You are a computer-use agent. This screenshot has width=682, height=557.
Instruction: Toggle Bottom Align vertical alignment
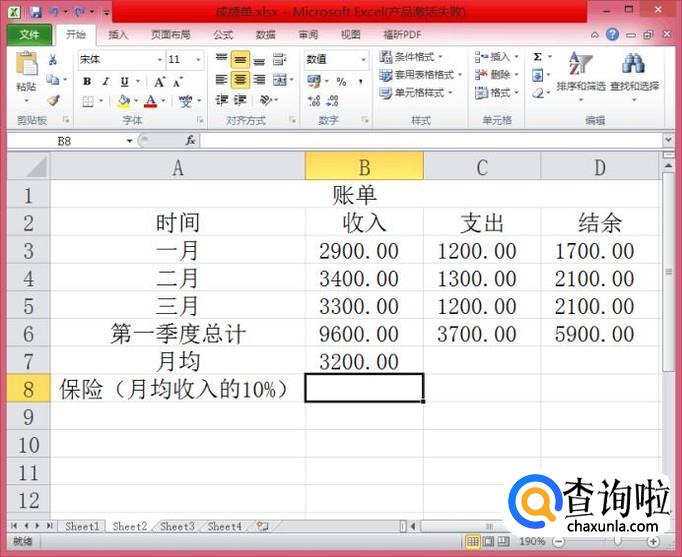(259, 60)
